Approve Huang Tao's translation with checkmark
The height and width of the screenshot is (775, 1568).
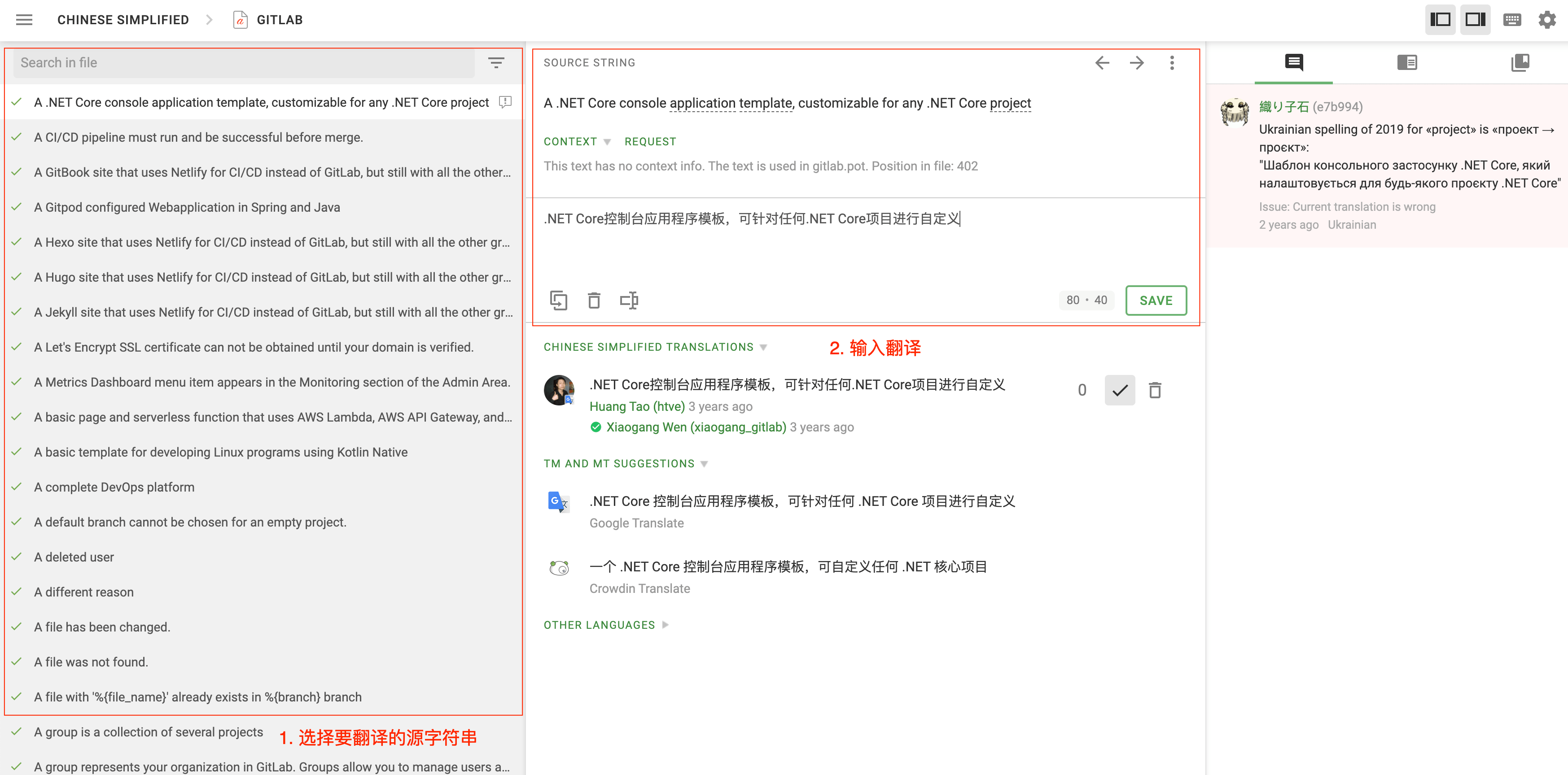[x=1119, y=390]
